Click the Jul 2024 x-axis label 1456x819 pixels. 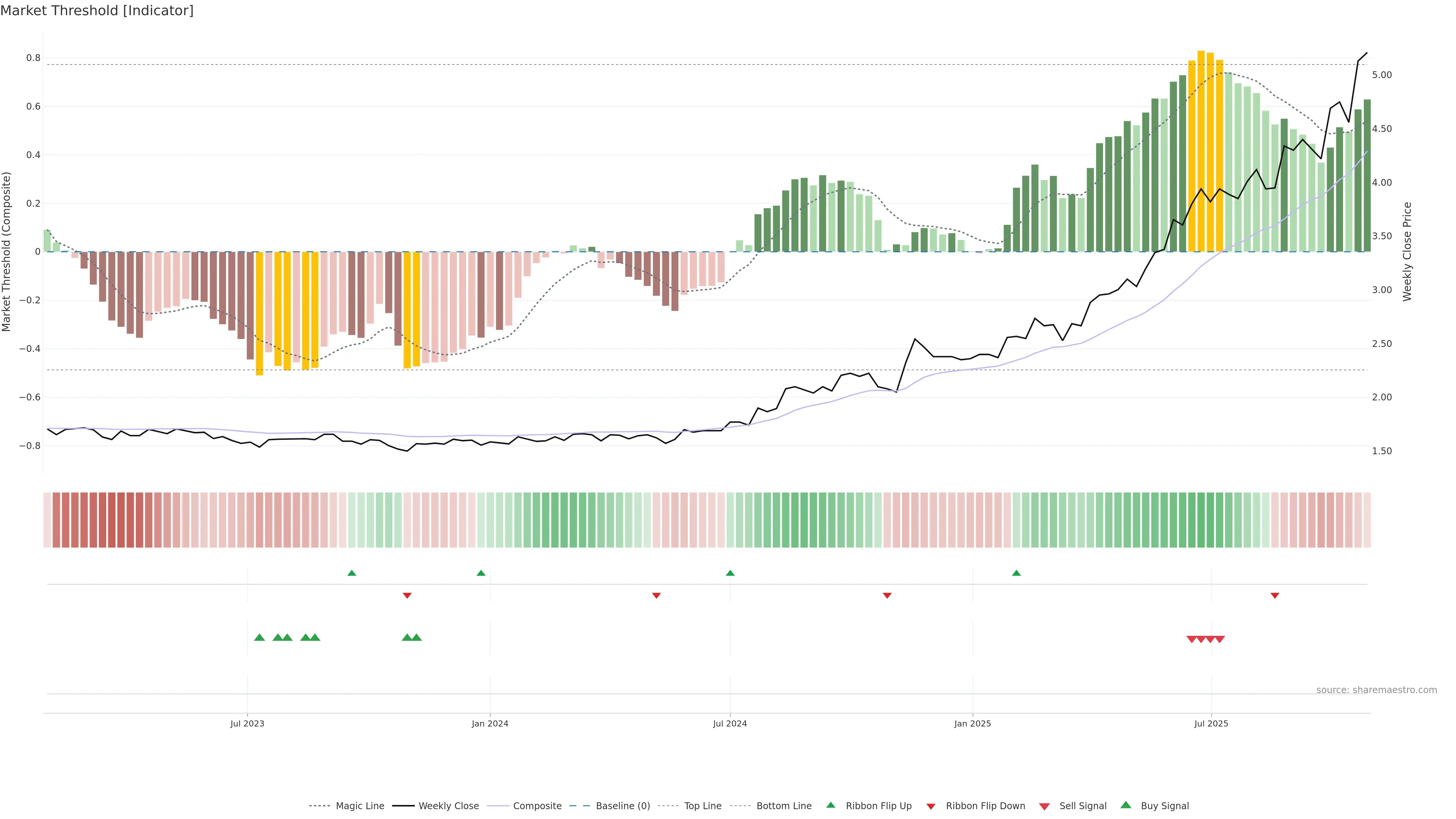[730, 723]
